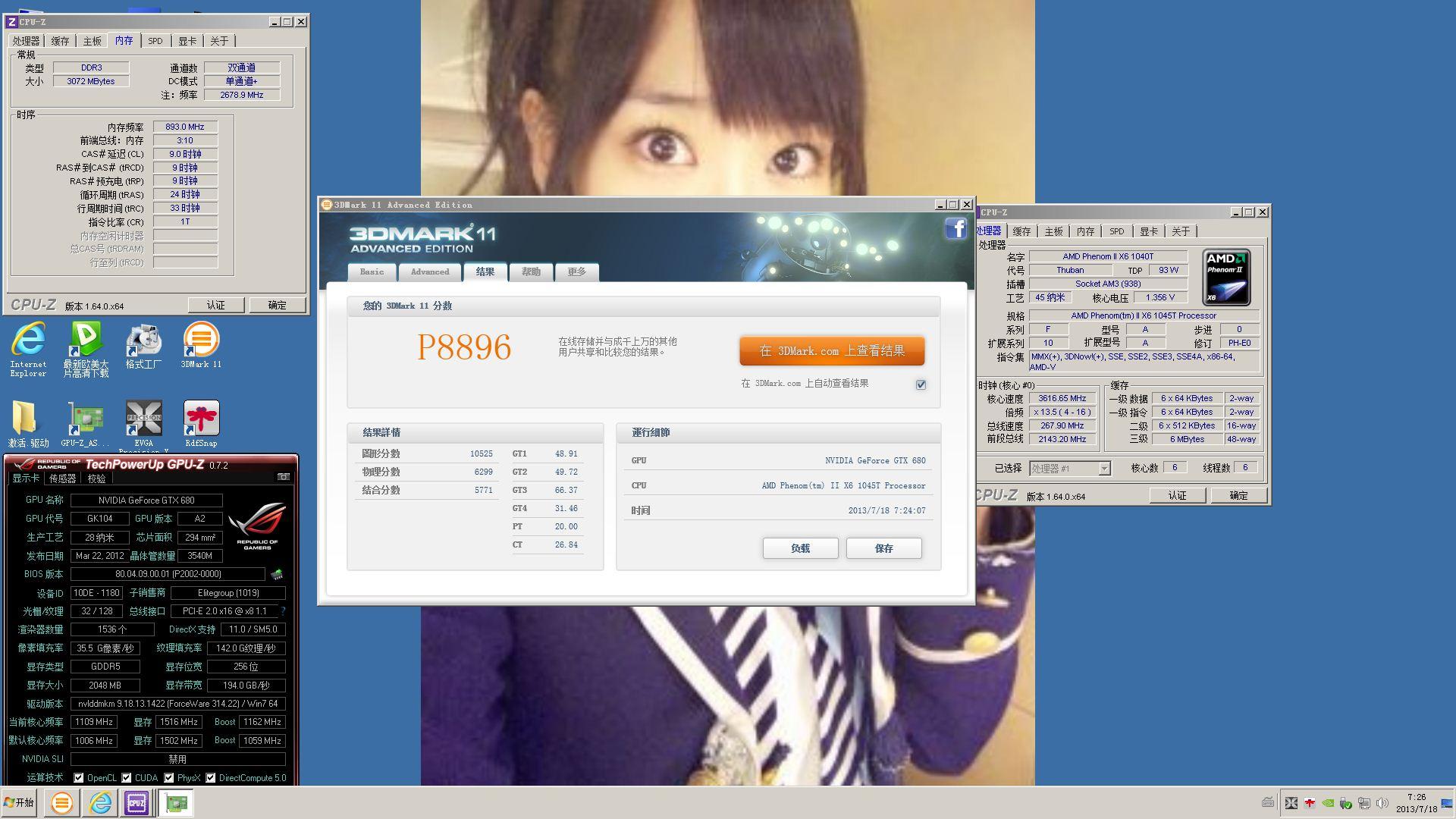Select the 校验 tab in GPU-Z
1456x819 pixels.
[97, 479]
